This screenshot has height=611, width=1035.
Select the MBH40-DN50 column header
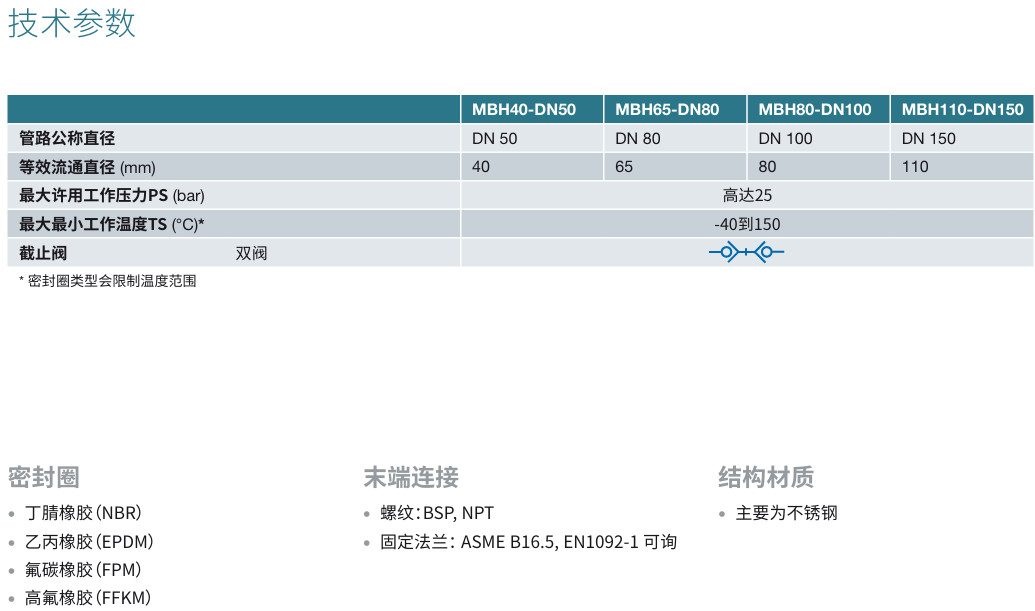coord(523,110)
